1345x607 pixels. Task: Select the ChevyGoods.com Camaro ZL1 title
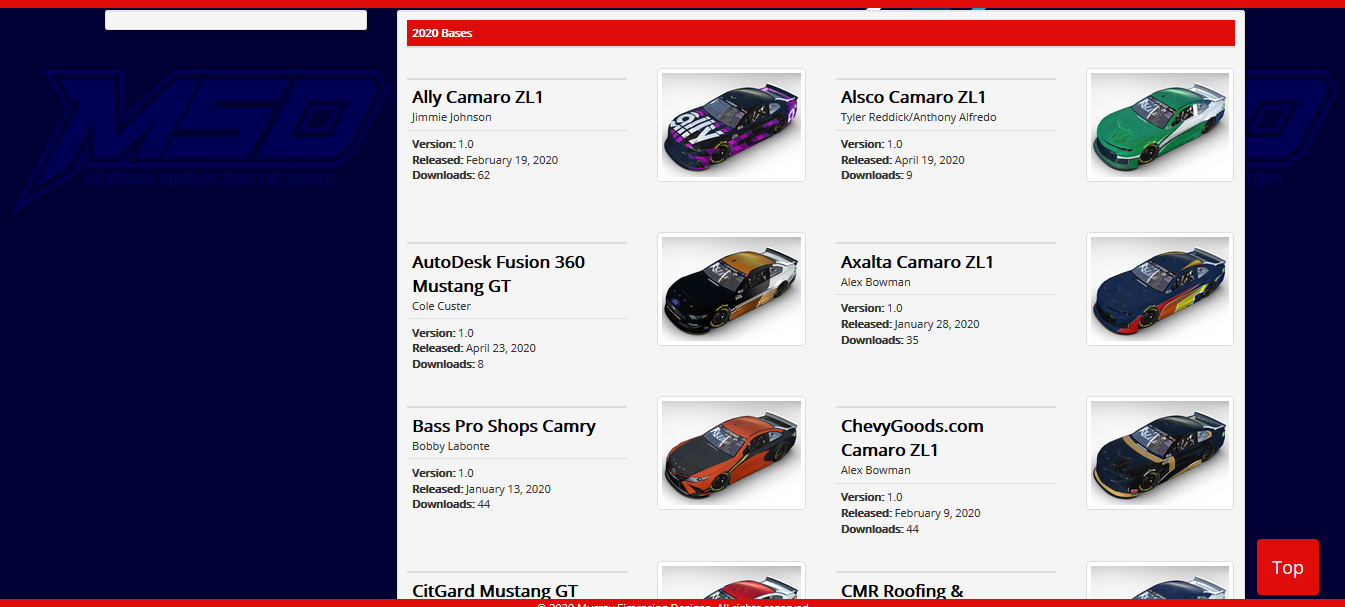click(x=912, y=438)
